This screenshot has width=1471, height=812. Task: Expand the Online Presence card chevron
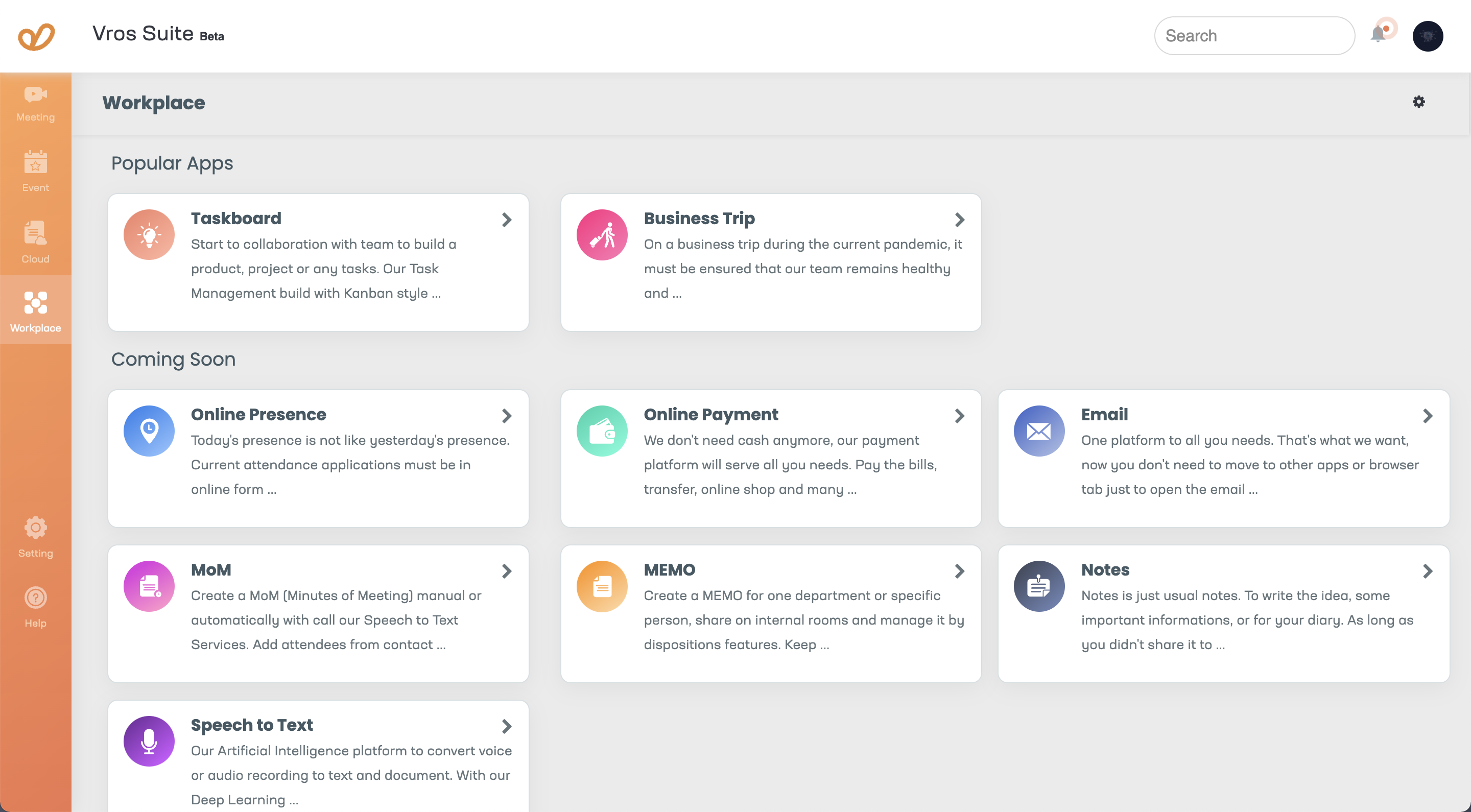[x=507, y=416]
